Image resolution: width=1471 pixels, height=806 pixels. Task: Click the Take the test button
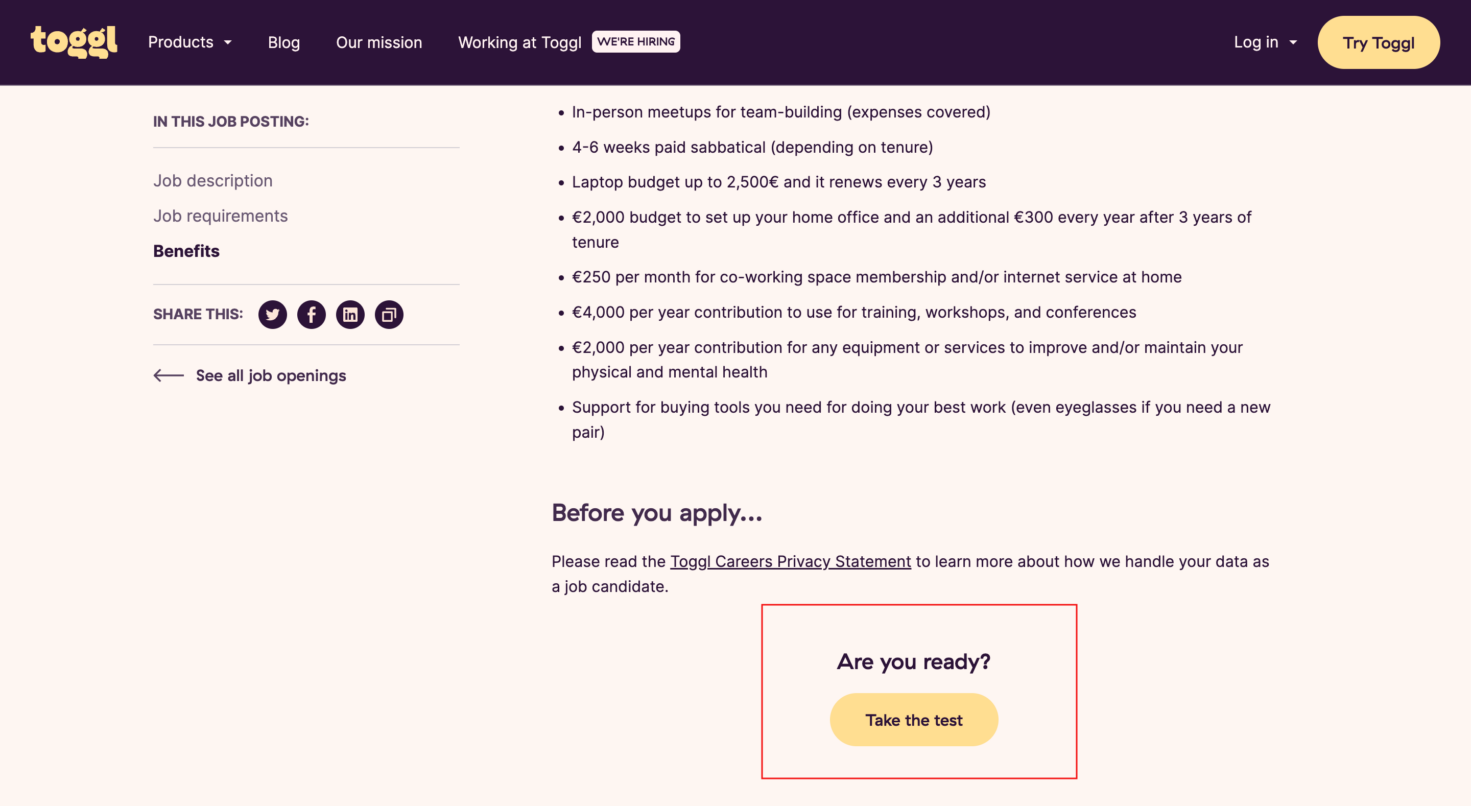tap(913, 719)
